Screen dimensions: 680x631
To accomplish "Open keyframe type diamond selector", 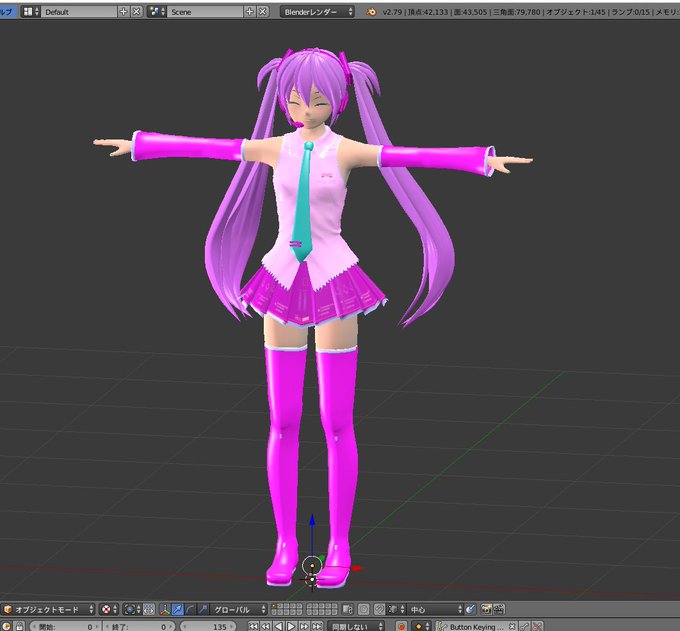I will pos(422,627).
